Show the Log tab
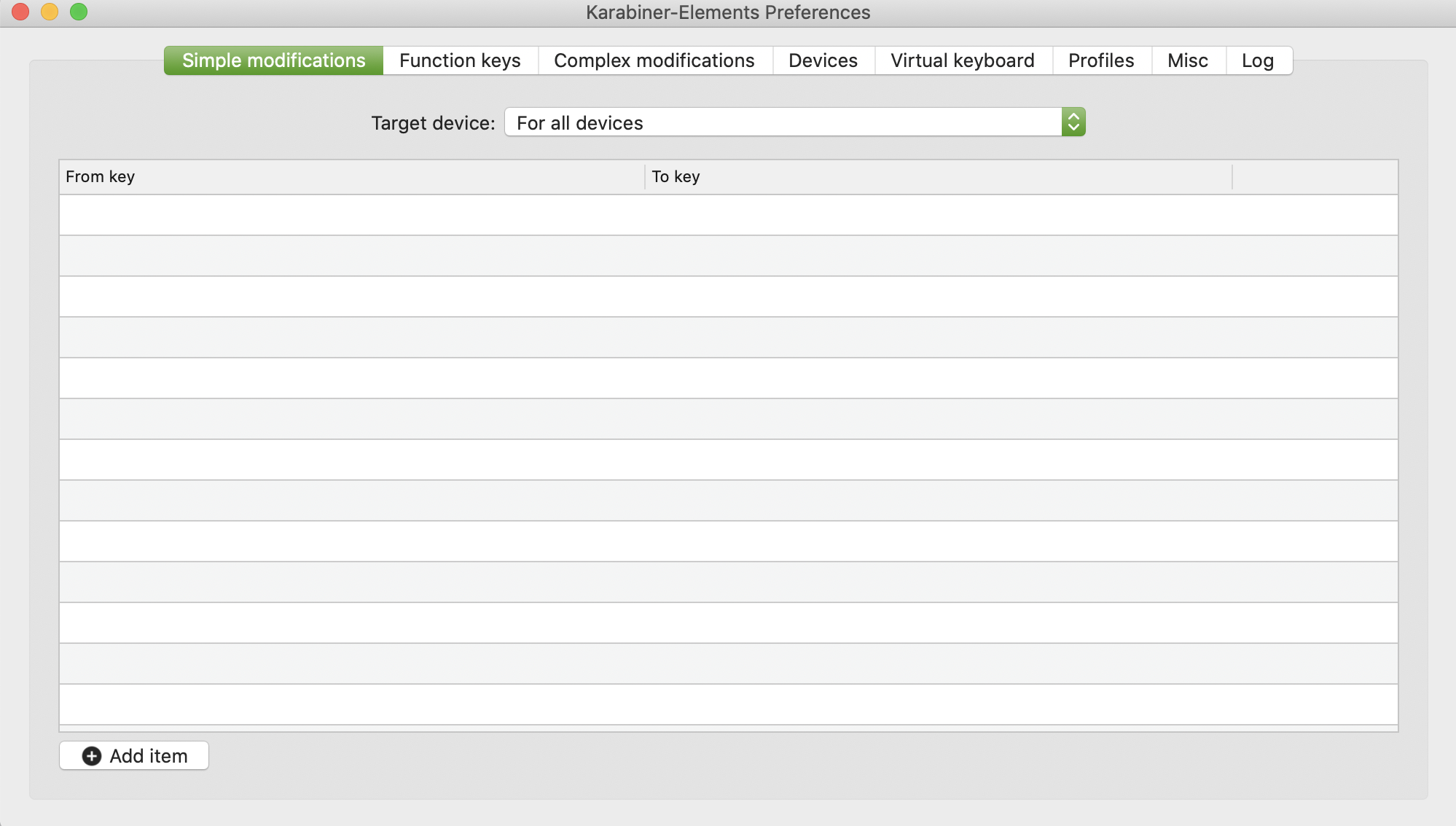1456x826 pixels. [1258, 60]
